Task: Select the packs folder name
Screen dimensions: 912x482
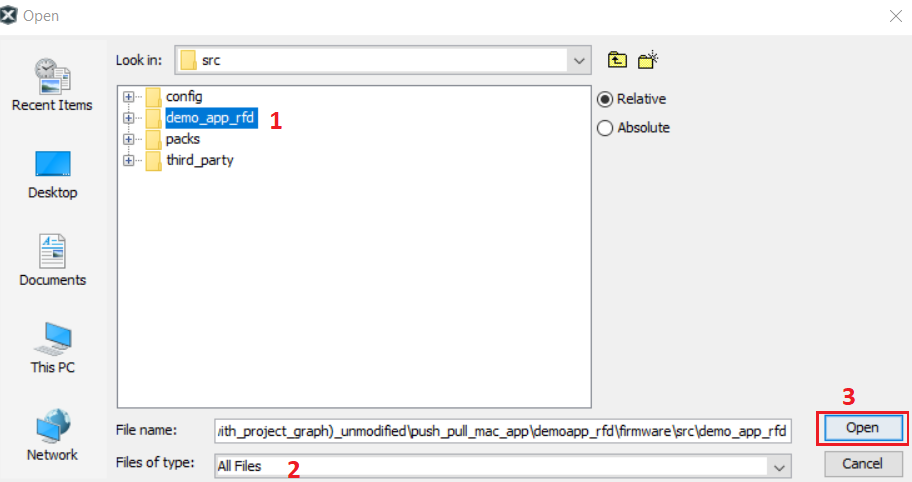Action: [183, 140]
